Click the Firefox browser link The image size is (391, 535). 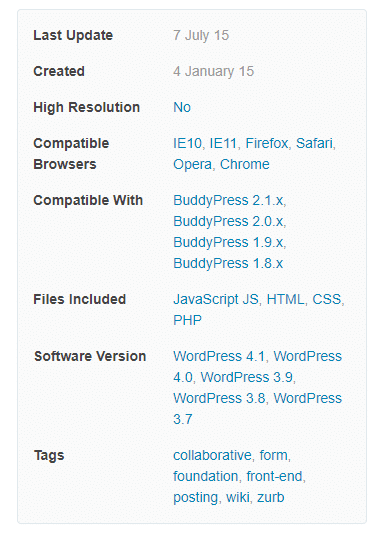tap(267, 143)
